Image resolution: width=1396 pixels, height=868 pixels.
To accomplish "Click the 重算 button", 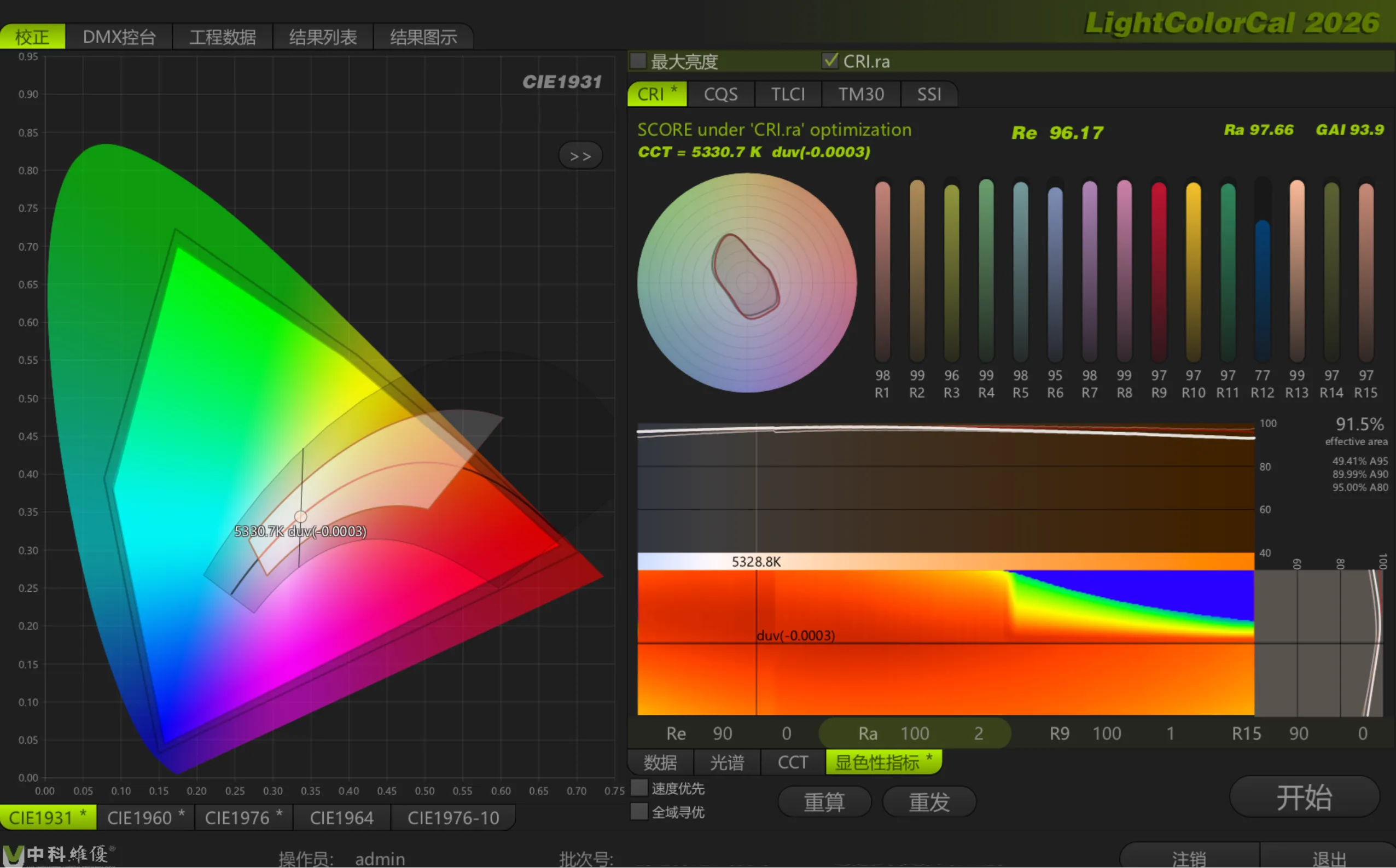I will pyautogui.click(x=824, y=801).
